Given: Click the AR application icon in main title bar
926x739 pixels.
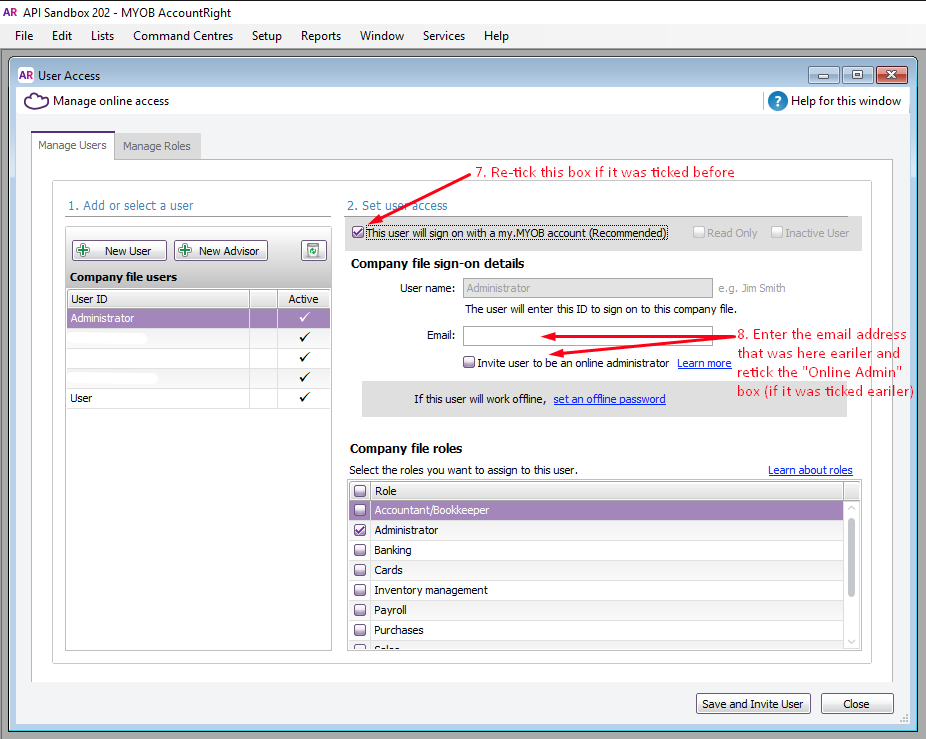Looking at the screenshot, I should click(x=10, y=12).
